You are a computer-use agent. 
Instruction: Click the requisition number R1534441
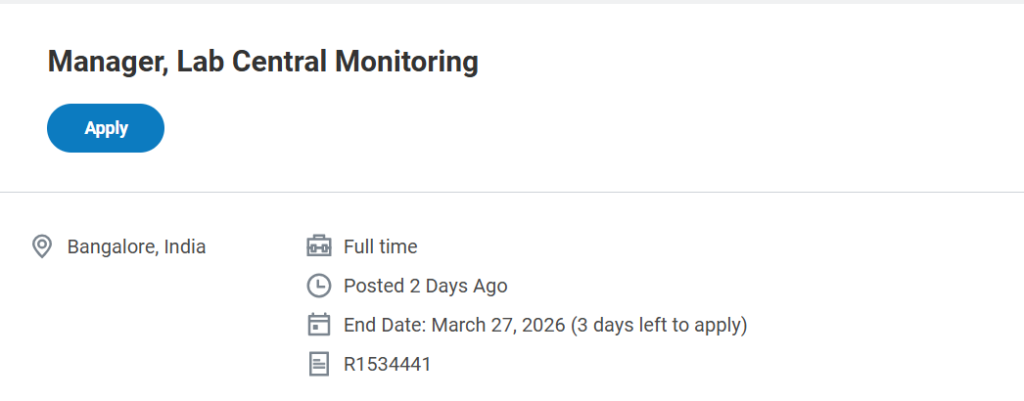(x=387, y=364)
